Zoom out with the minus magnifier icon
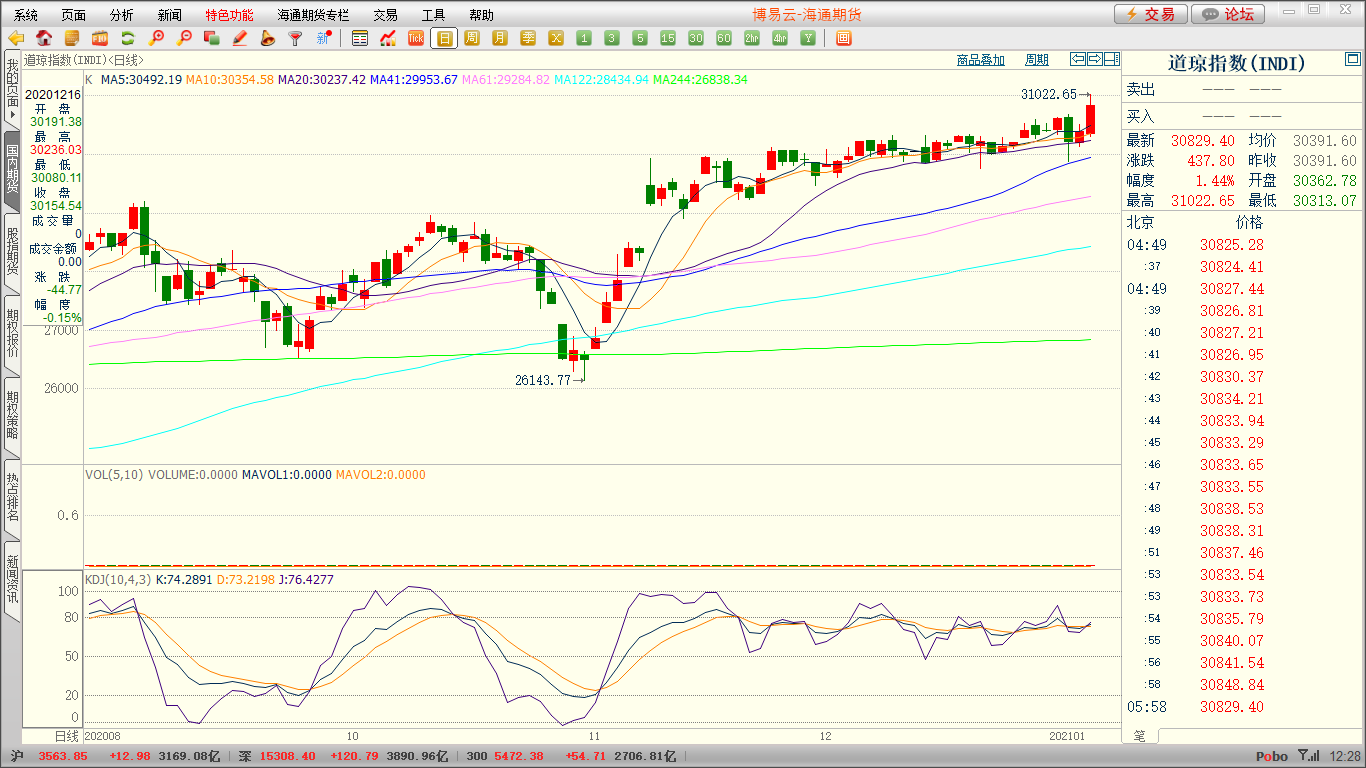 pos(184,39)
